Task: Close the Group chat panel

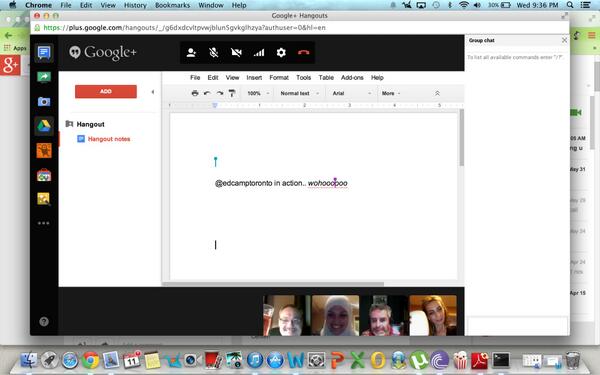Action: click(564, 40)
